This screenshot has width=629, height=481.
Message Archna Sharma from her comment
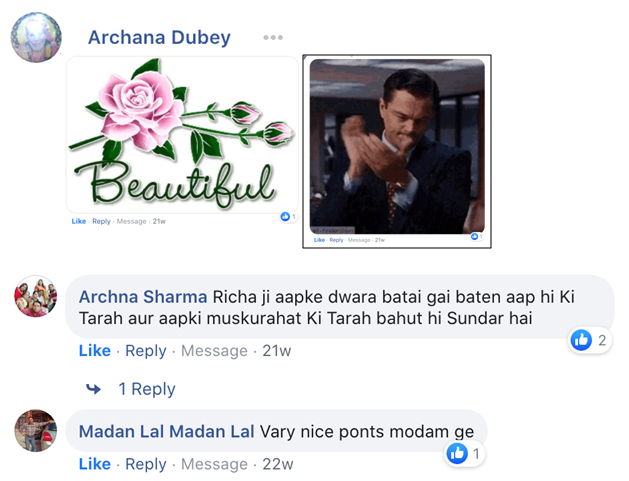point(214,351)
